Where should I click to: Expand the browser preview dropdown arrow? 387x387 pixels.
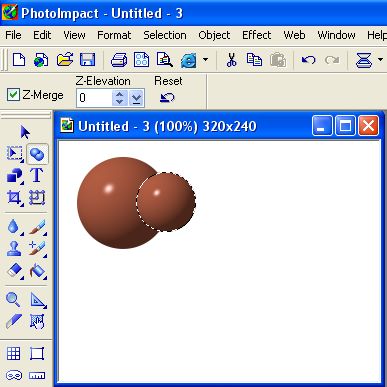pos(205,60)
